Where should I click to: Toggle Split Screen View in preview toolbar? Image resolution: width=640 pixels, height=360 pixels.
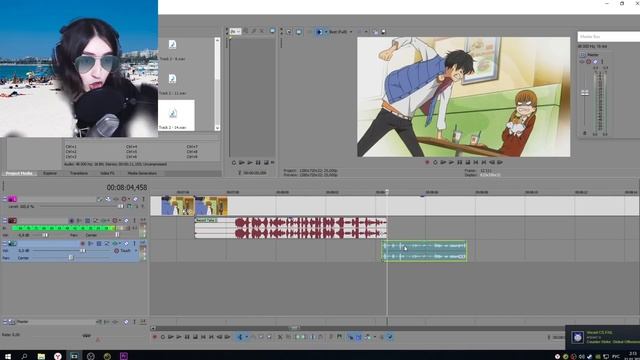pyautogui.click(x=320, y=32)
